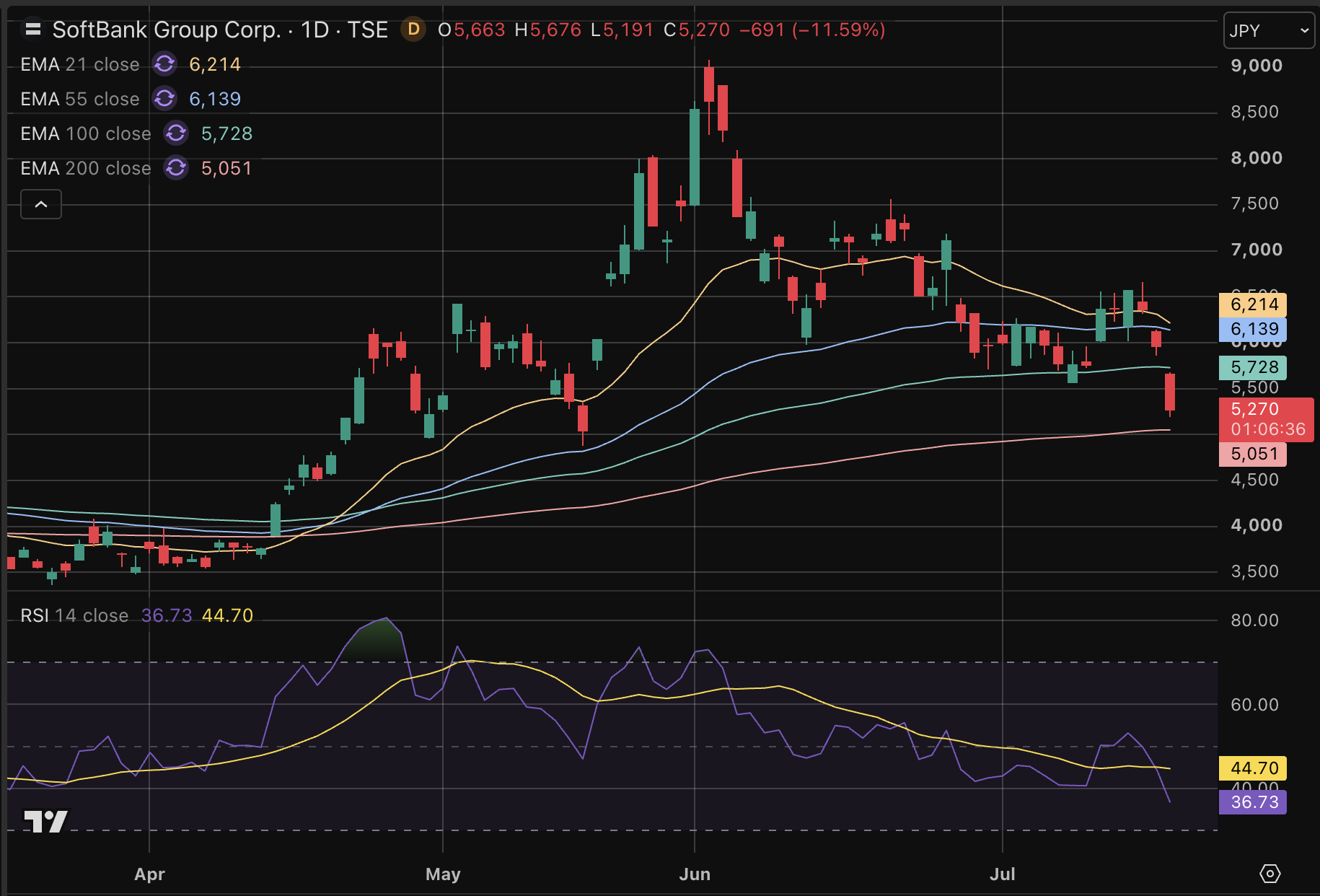
Task: Click the EMA 200 refresh indicator icon
Action: 176,168
